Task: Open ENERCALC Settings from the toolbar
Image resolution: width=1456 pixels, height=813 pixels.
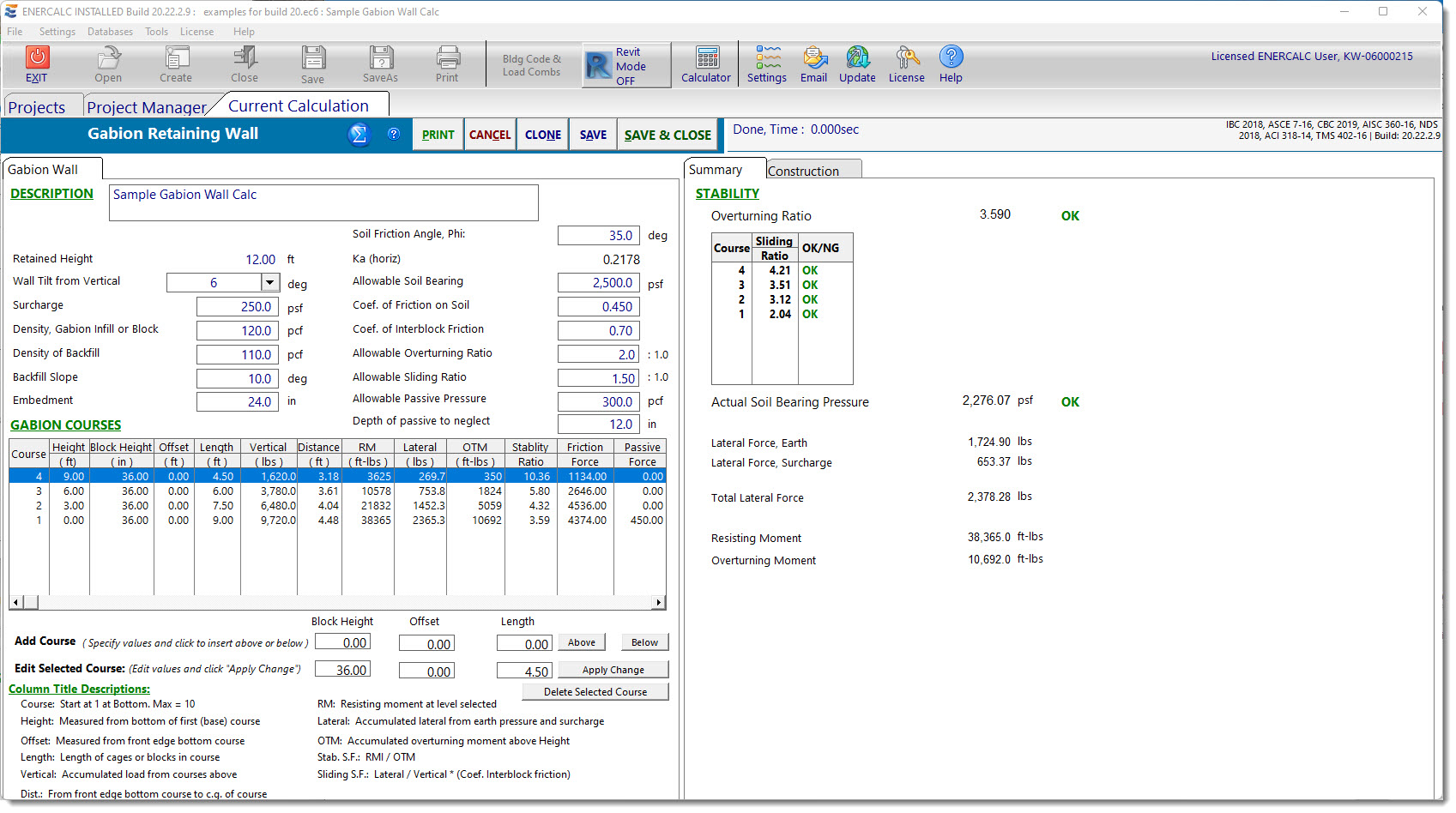Action: tap(766, 63)
